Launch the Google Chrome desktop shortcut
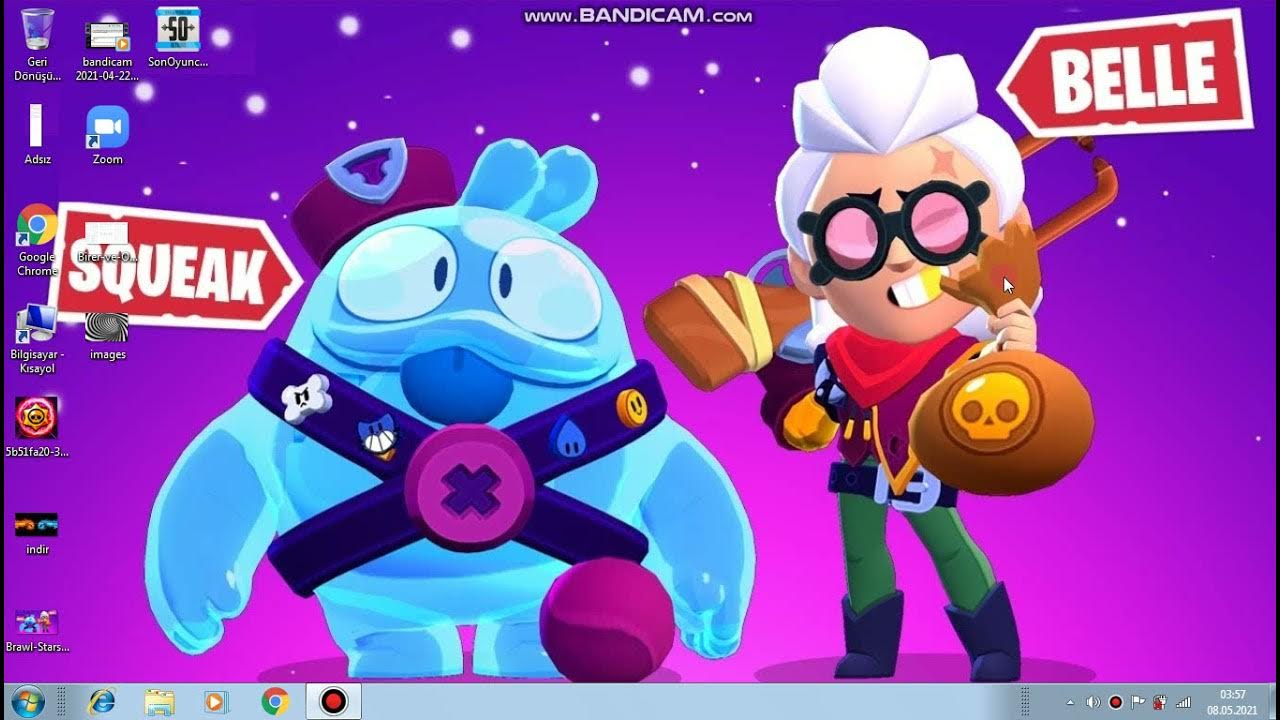This screenshot has width=1280, height=720. tap(37, 240)
